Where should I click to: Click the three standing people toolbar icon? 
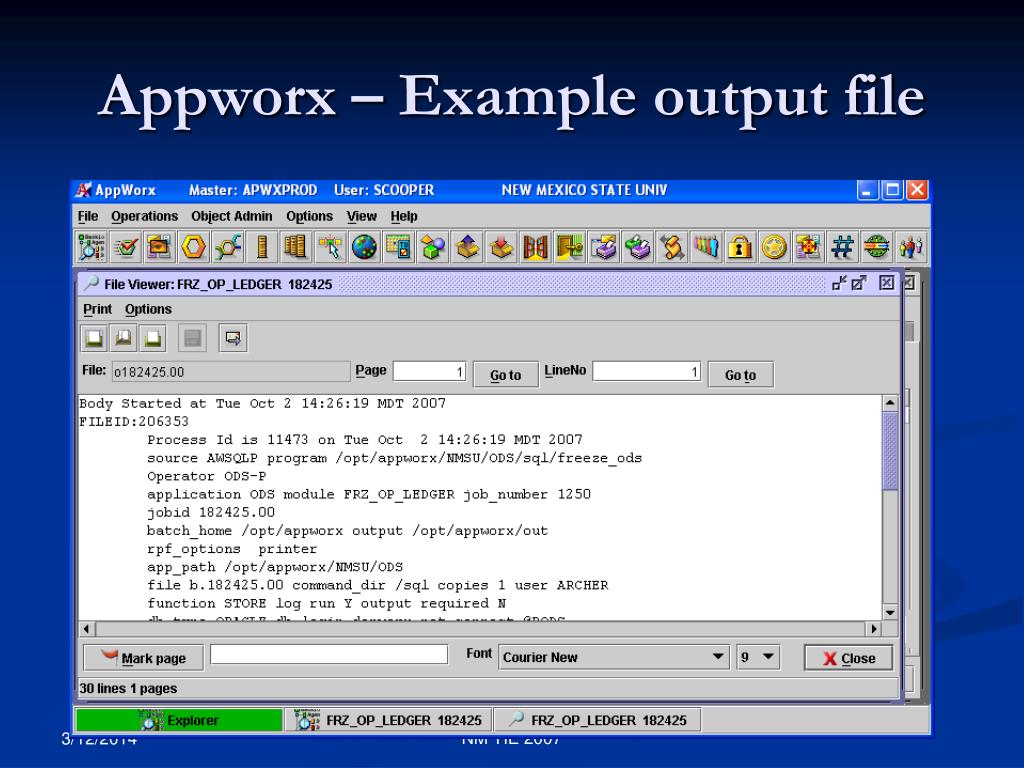pos(910,248)
